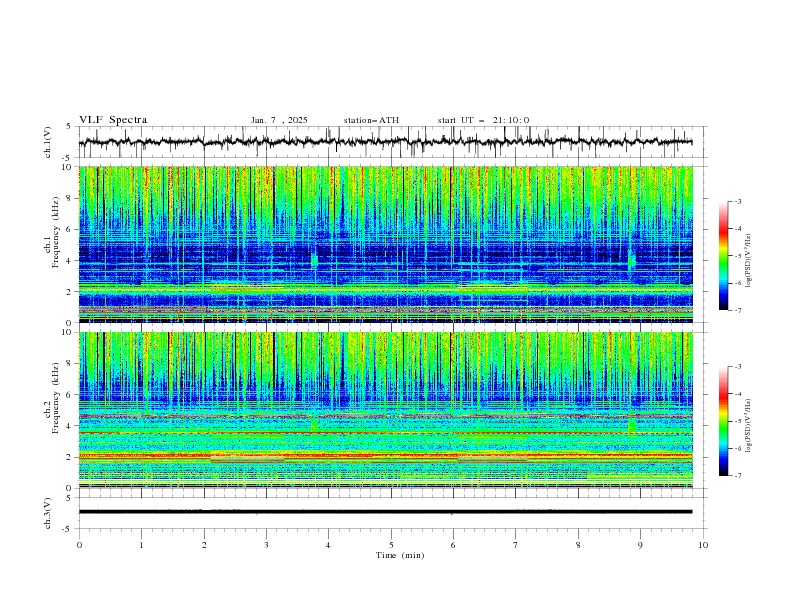Click the "station=ATH" header text

pyautogui.click(x=371, y=120)
